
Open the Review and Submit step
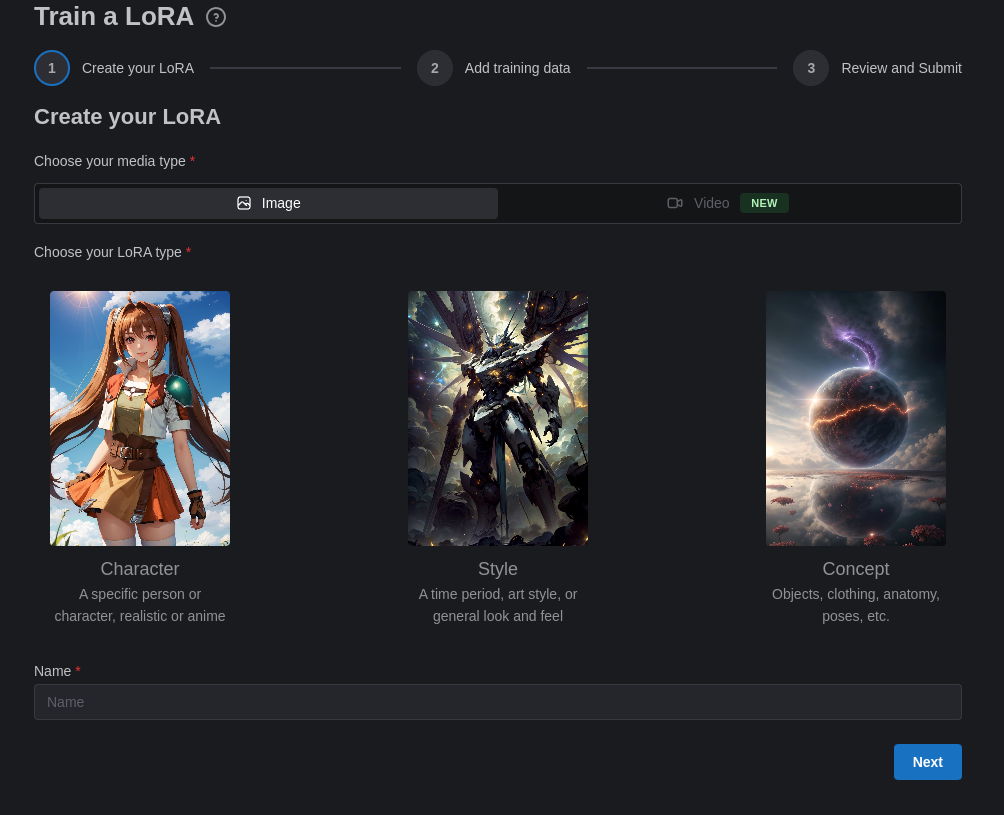[901, 68]
